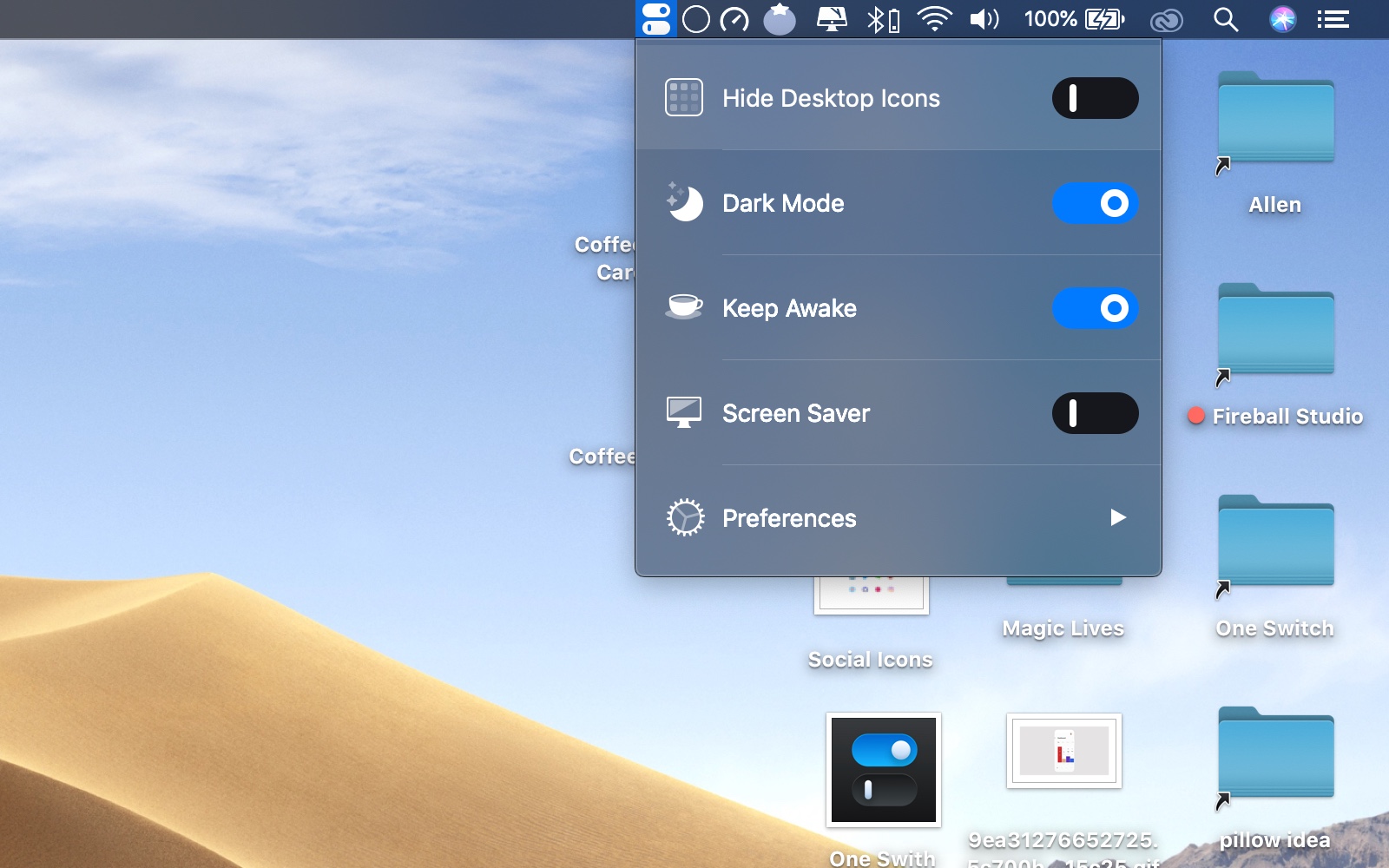Click the AirPlay display menu icon
Viewport: 1389px width, 868px height.
(x=832, y=19)
